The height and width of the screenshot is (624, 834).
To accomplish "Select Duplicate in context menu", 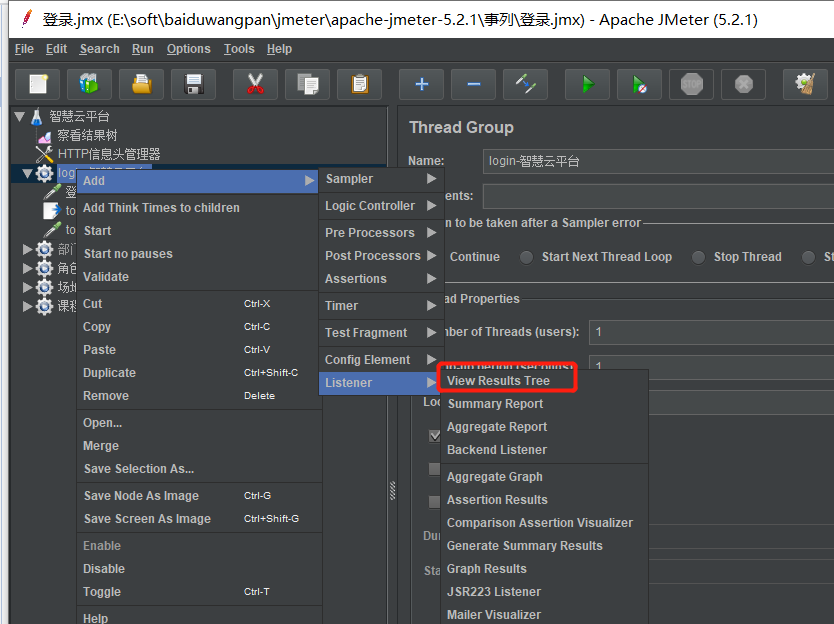I will pyautogui.click(x=199, y=372).
